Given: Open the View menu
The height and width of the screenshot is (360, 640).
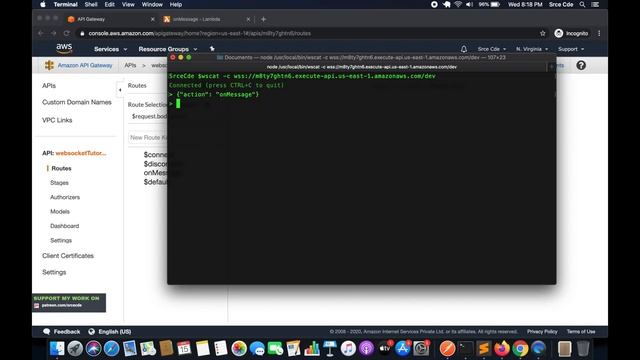Looking at the screenshot, I should click(x=128, y=4).
